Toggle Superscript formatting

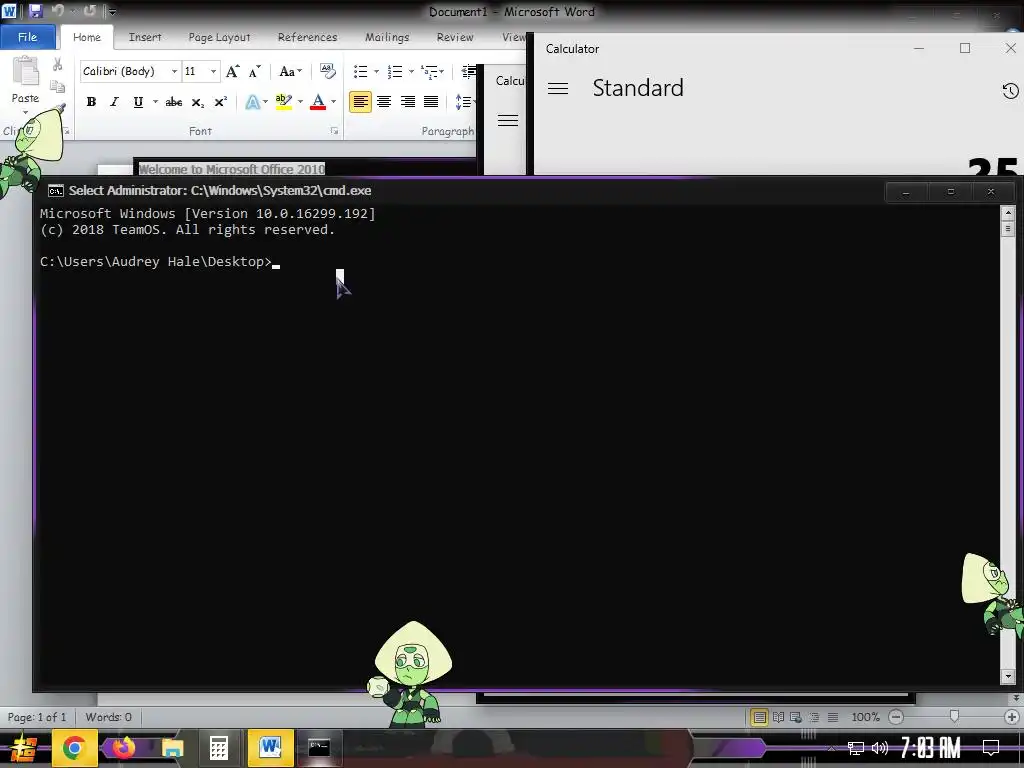(x=221, y=102)
